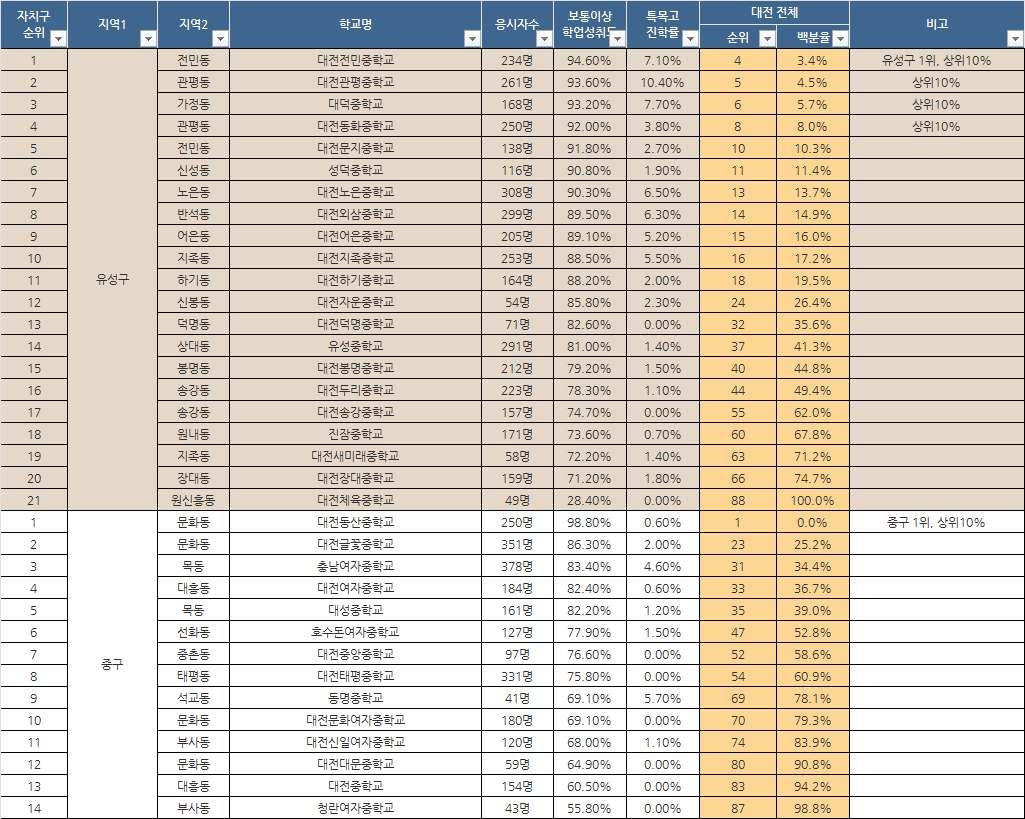This screenshot has height=819, width=1025.
Task: Select the 대전여자중학교 cell
Action: [x=356, y=588]
